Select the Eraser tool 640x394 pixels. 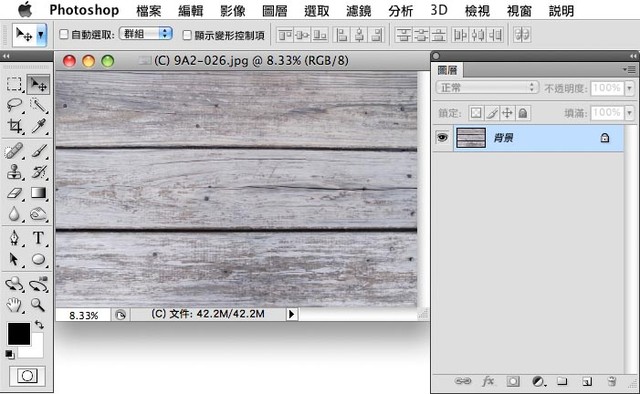14,193
